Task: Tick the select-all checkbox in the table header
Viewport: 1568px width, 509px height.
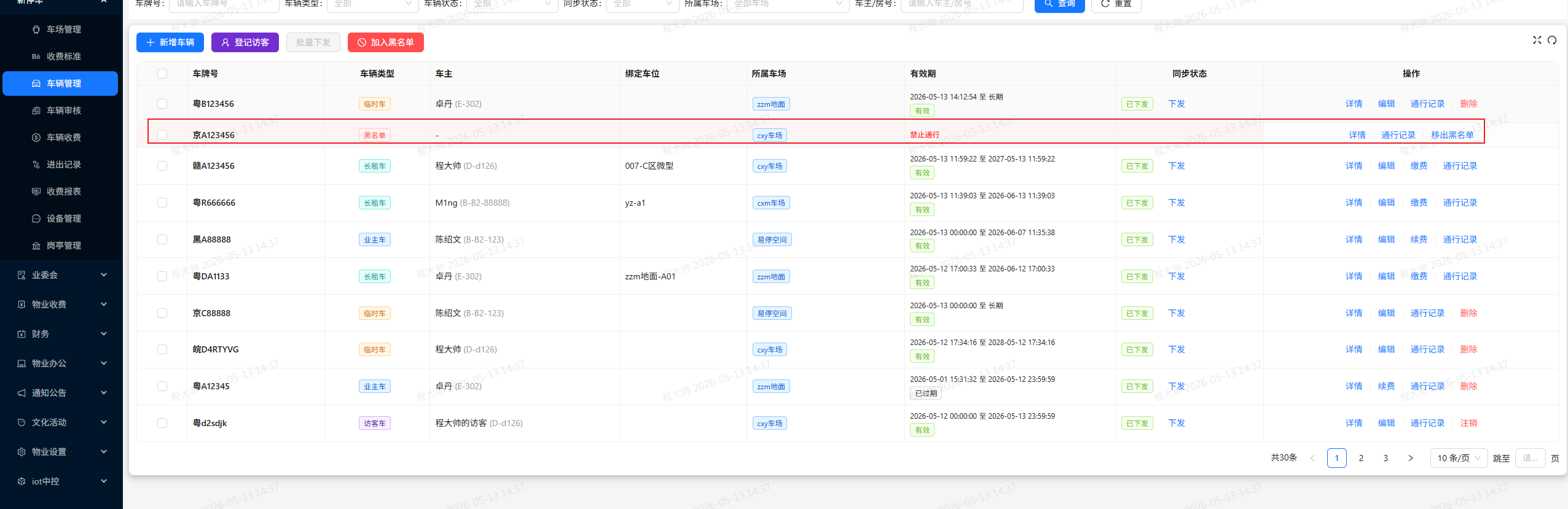Action: click(x=162, y=74)
